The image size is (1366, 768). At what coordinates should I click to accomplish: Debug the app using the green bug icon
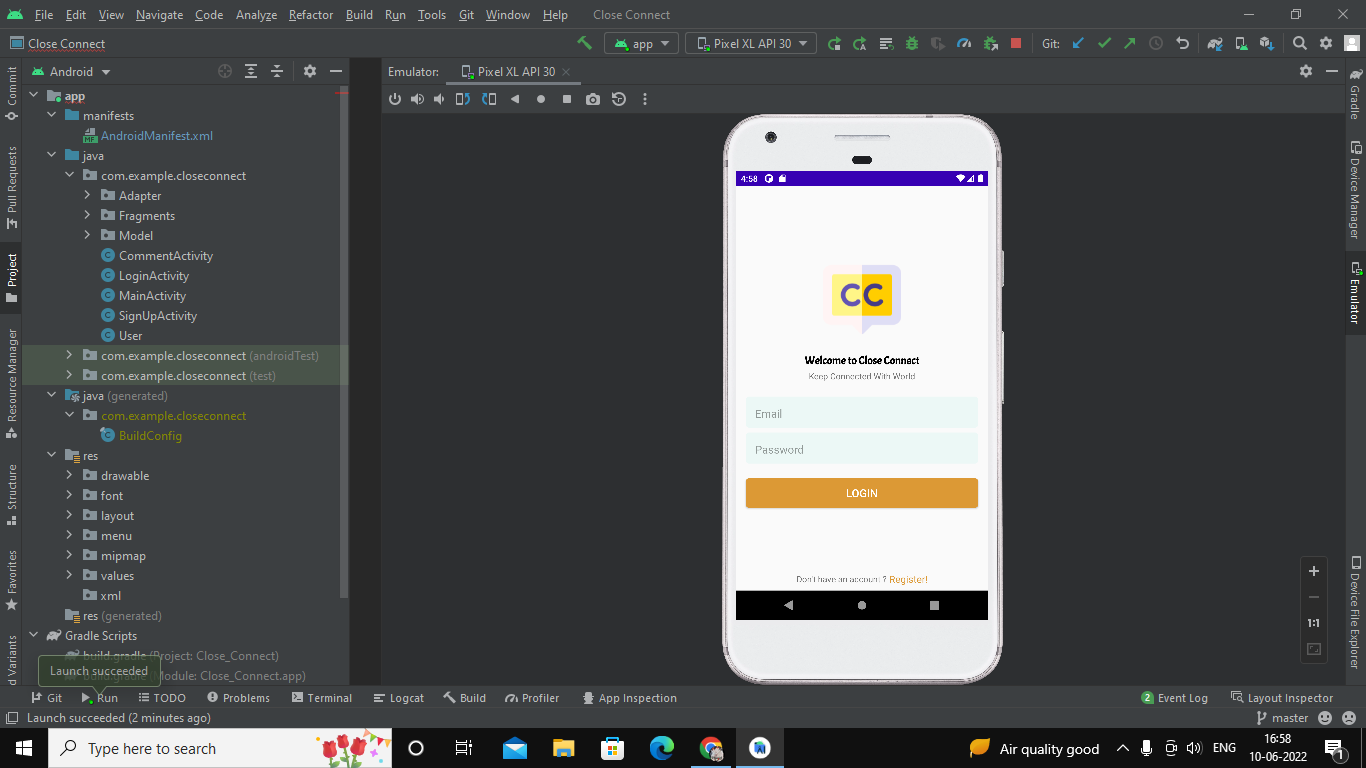[910, 44]
